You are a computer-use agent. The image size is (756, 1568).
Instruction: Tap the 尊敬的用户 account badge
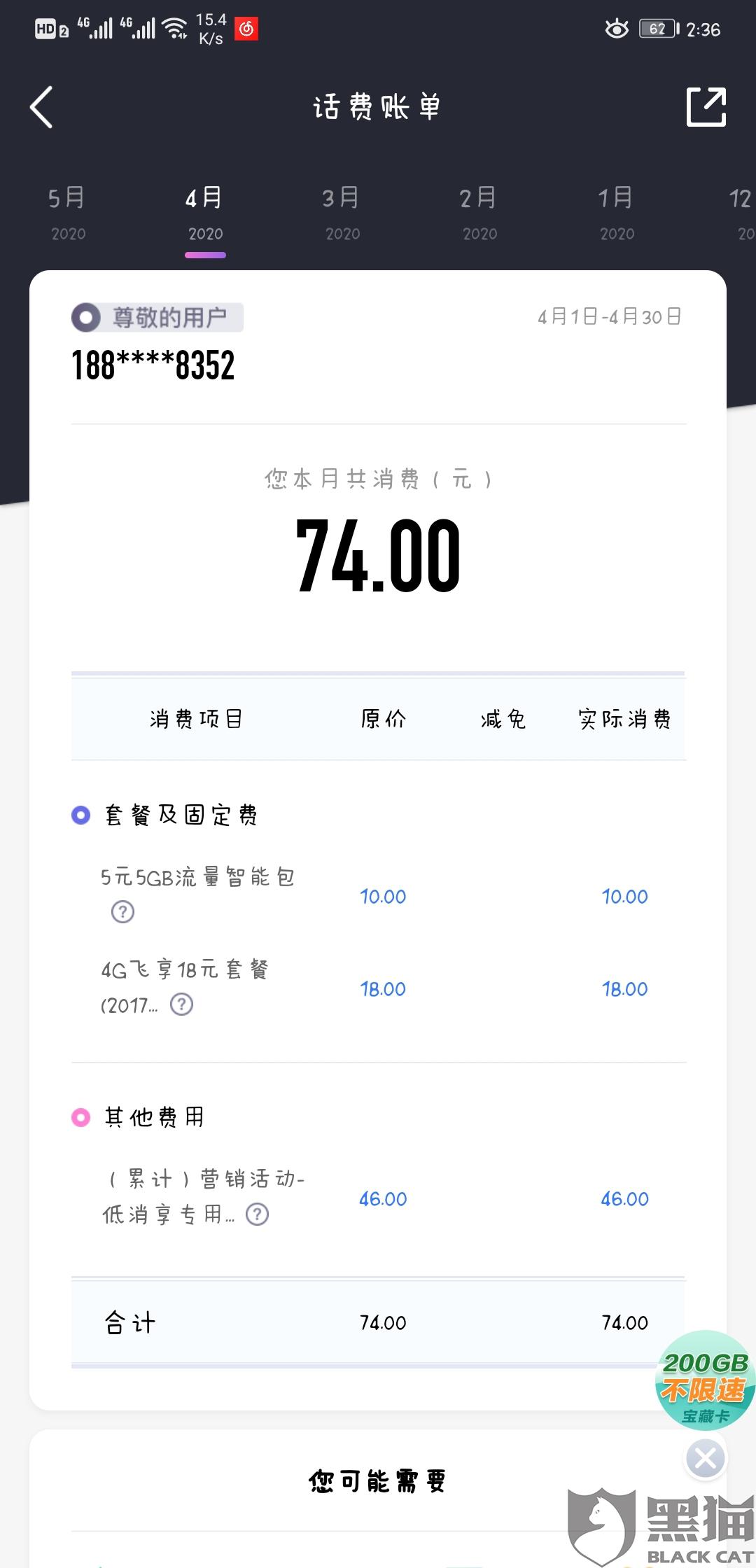(157, 317)
